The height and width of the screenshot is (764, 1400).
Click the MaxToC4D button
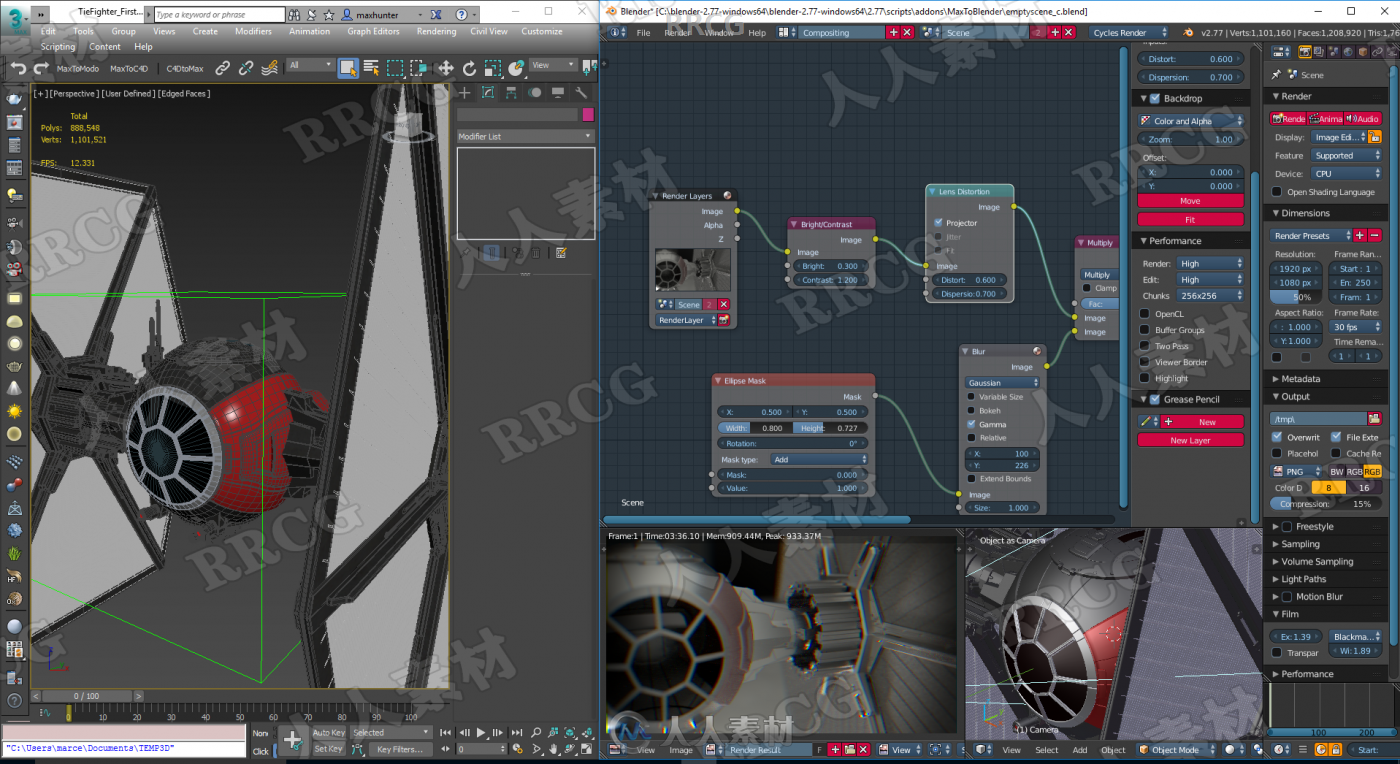pyautogui.click(x=129, y=69)
